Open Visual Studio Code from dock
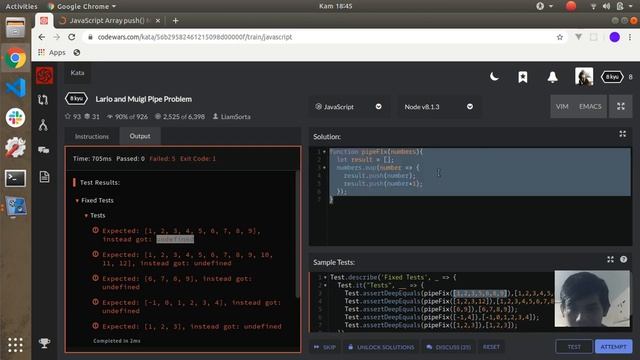Image resolution: width=640 pixels, height=360 pixels. 16,88
